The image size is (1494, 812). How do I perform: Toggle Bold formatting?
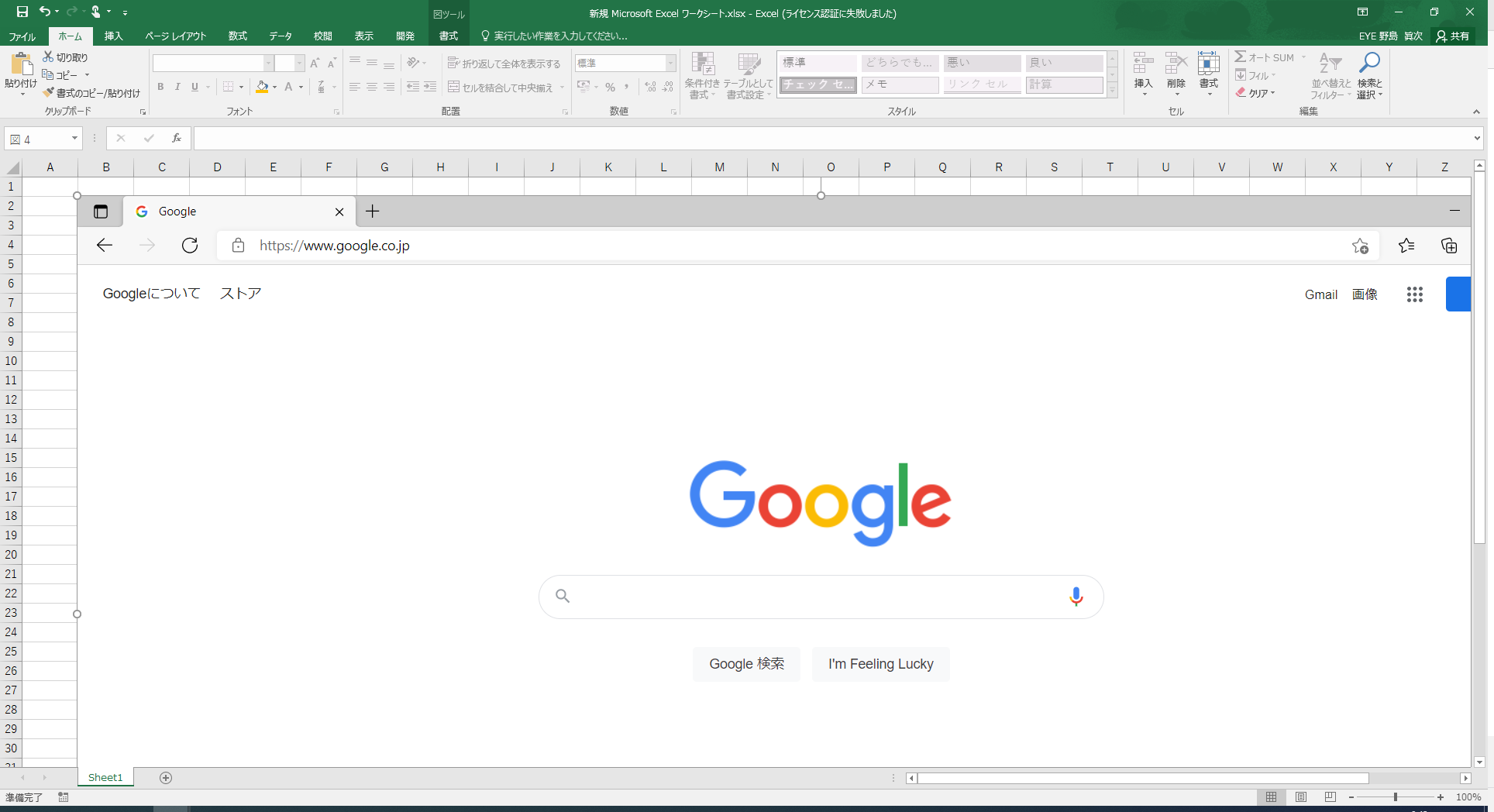160,87
